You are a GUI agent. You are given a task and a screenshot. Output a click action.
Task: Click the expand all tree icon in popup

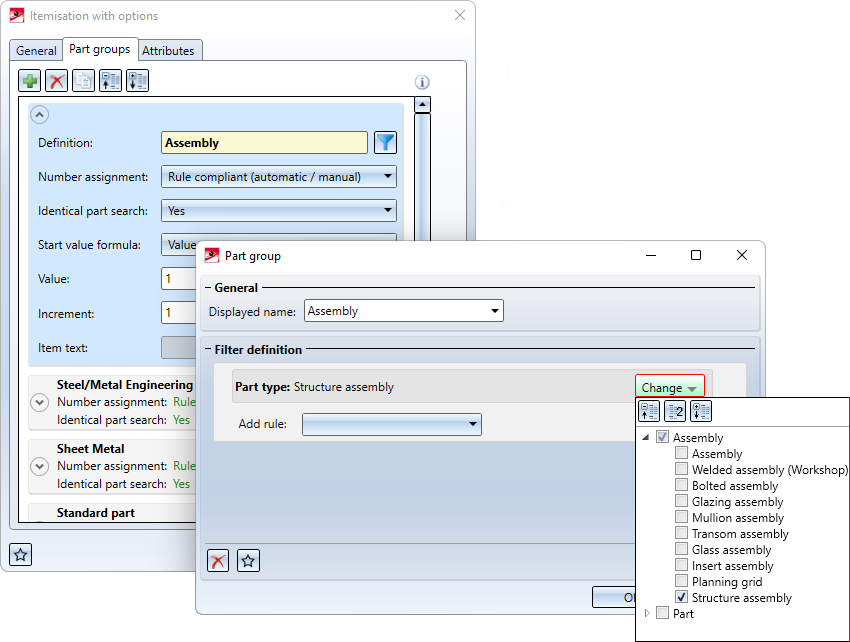(701, 411)
